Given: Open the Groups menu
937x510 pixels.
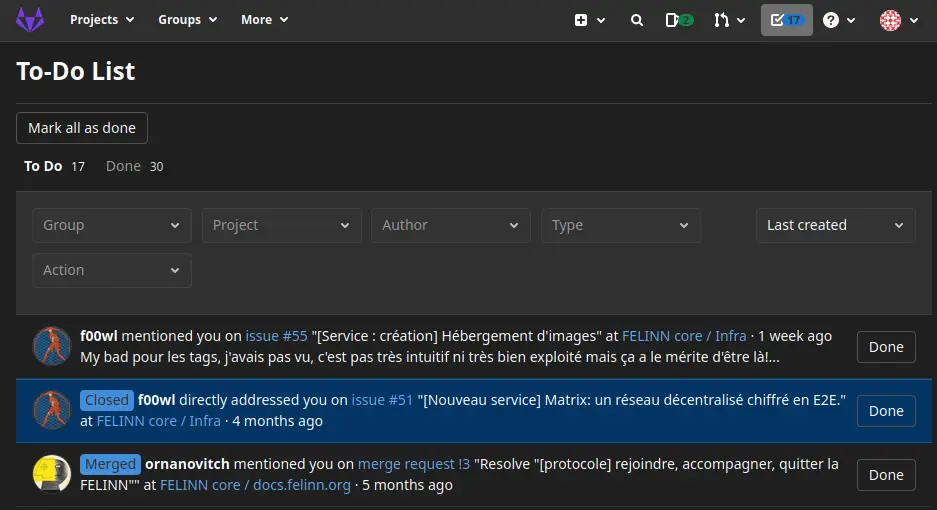Looking at the screenshot, I should [x=187, y=20].
